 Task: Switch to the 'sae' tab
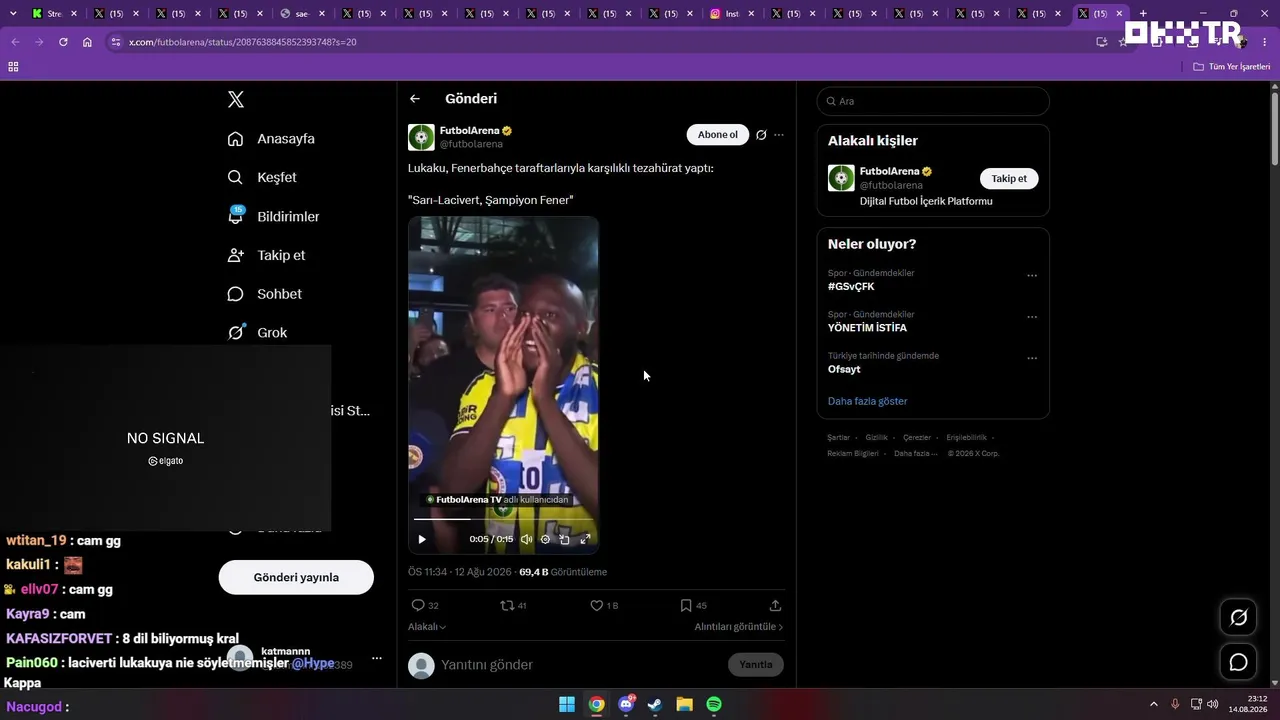[x=301, y=14]
